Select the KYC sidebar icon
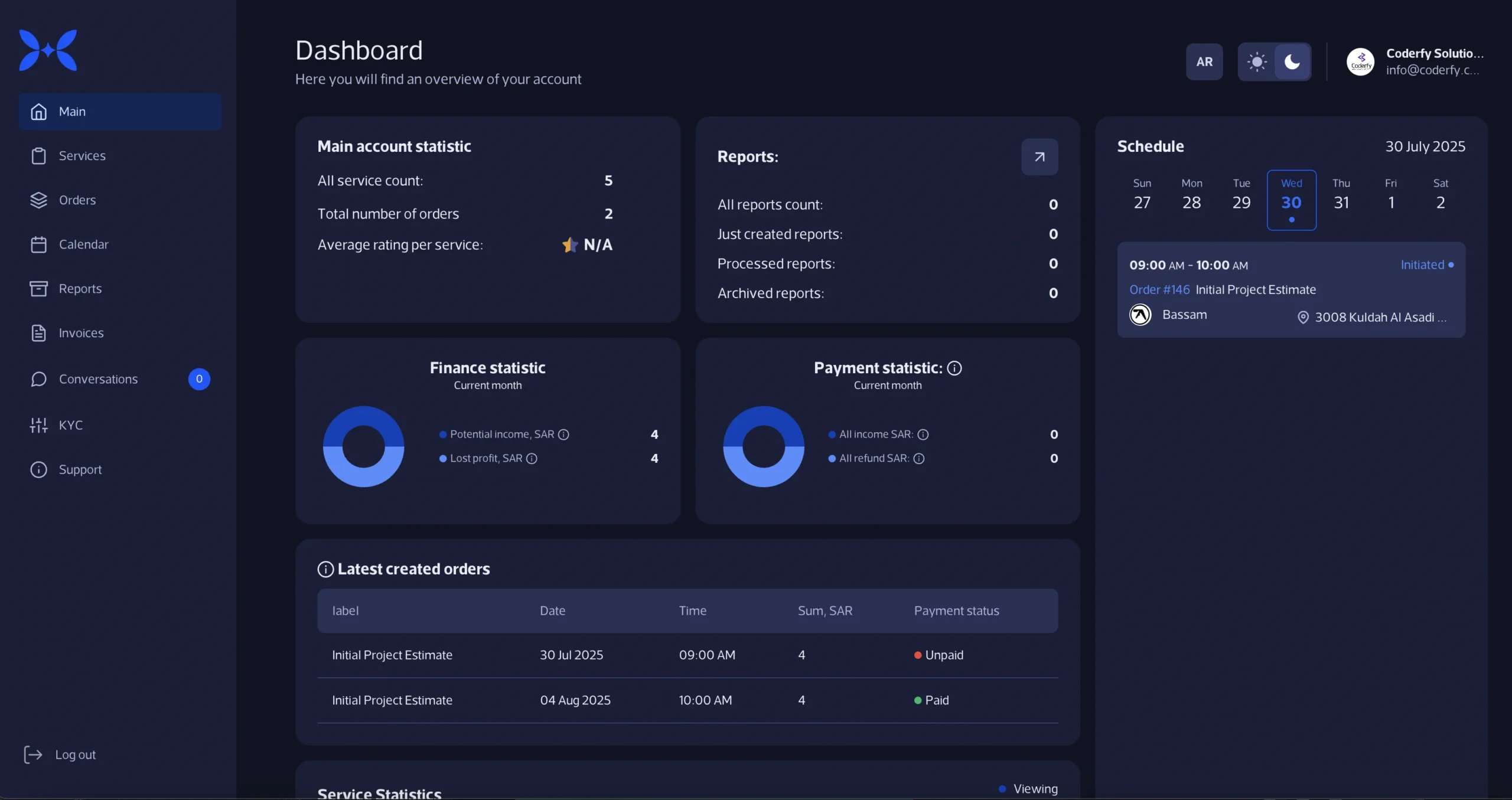This screenshot has height=800, width=1512. 38,425
